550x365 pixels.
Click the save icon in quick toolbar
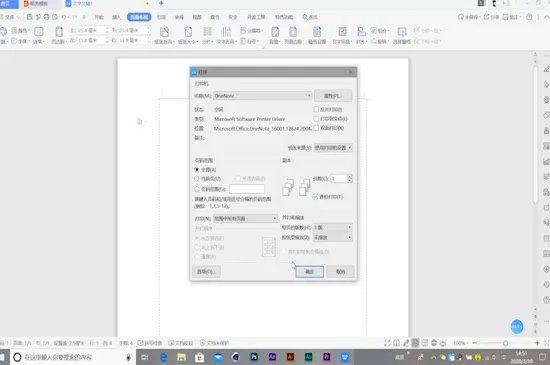(29, 17)
